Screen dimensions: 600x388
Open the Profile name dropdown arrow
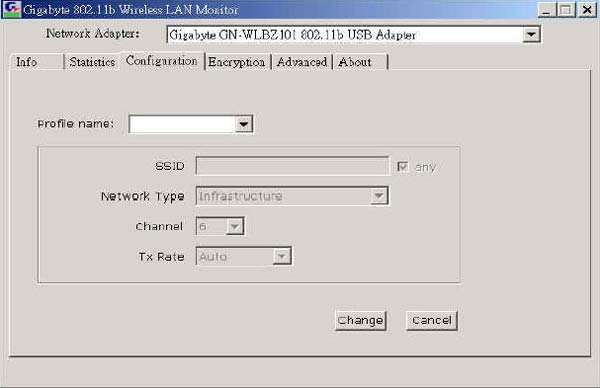coord(244,124)
